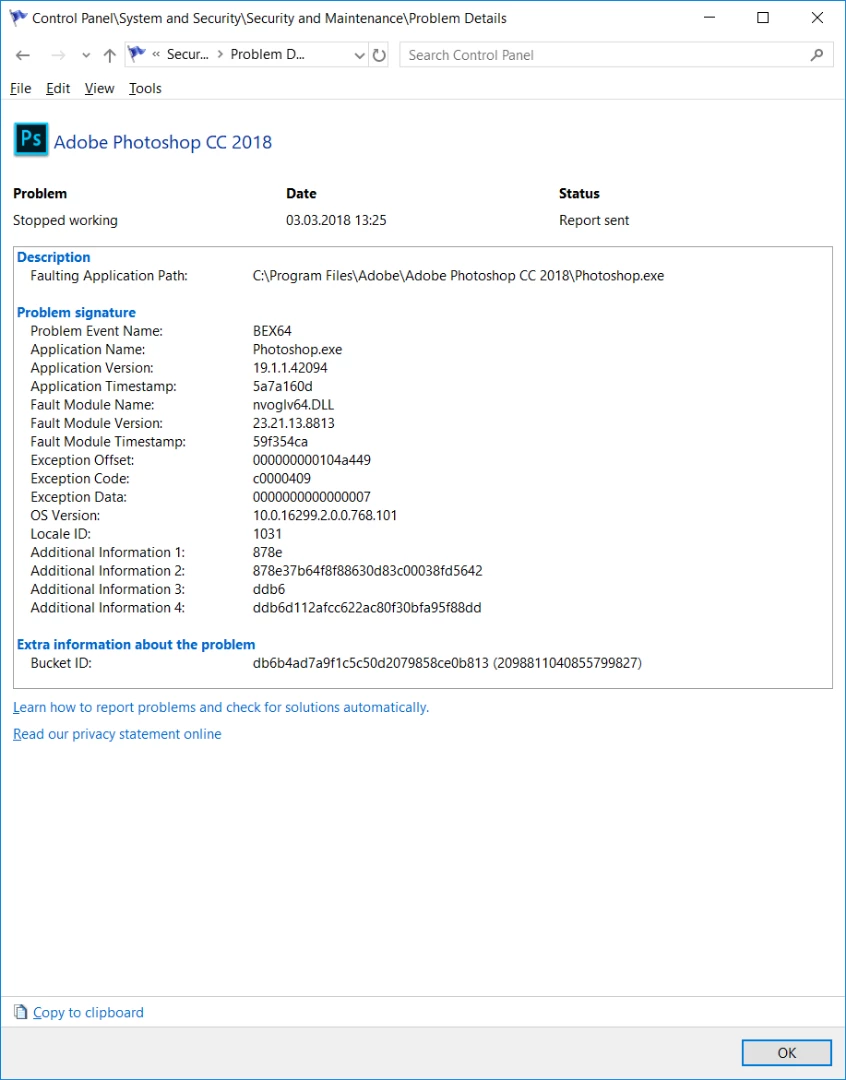Viewport: 846px width, 1080px height.
Task: Refresh the Problem Details page
Action: (379, 55)
